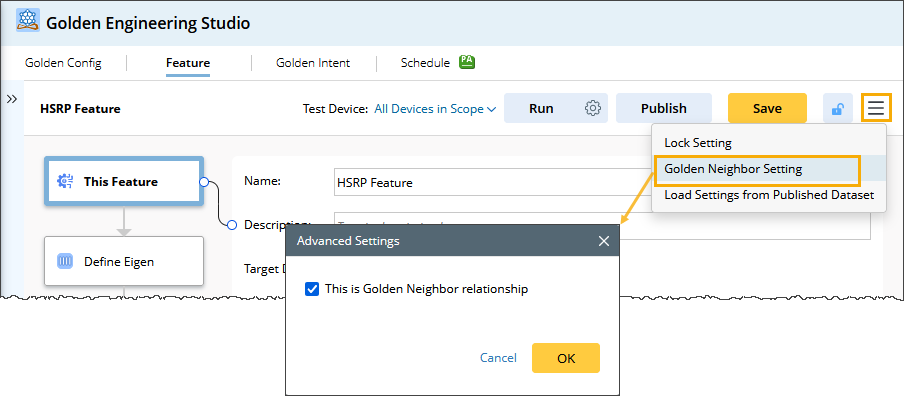Image resolution: width=904 pixels, height=396 pixels.
Task: Click the green PA badge by Schedule
Action: coord(466,62)
